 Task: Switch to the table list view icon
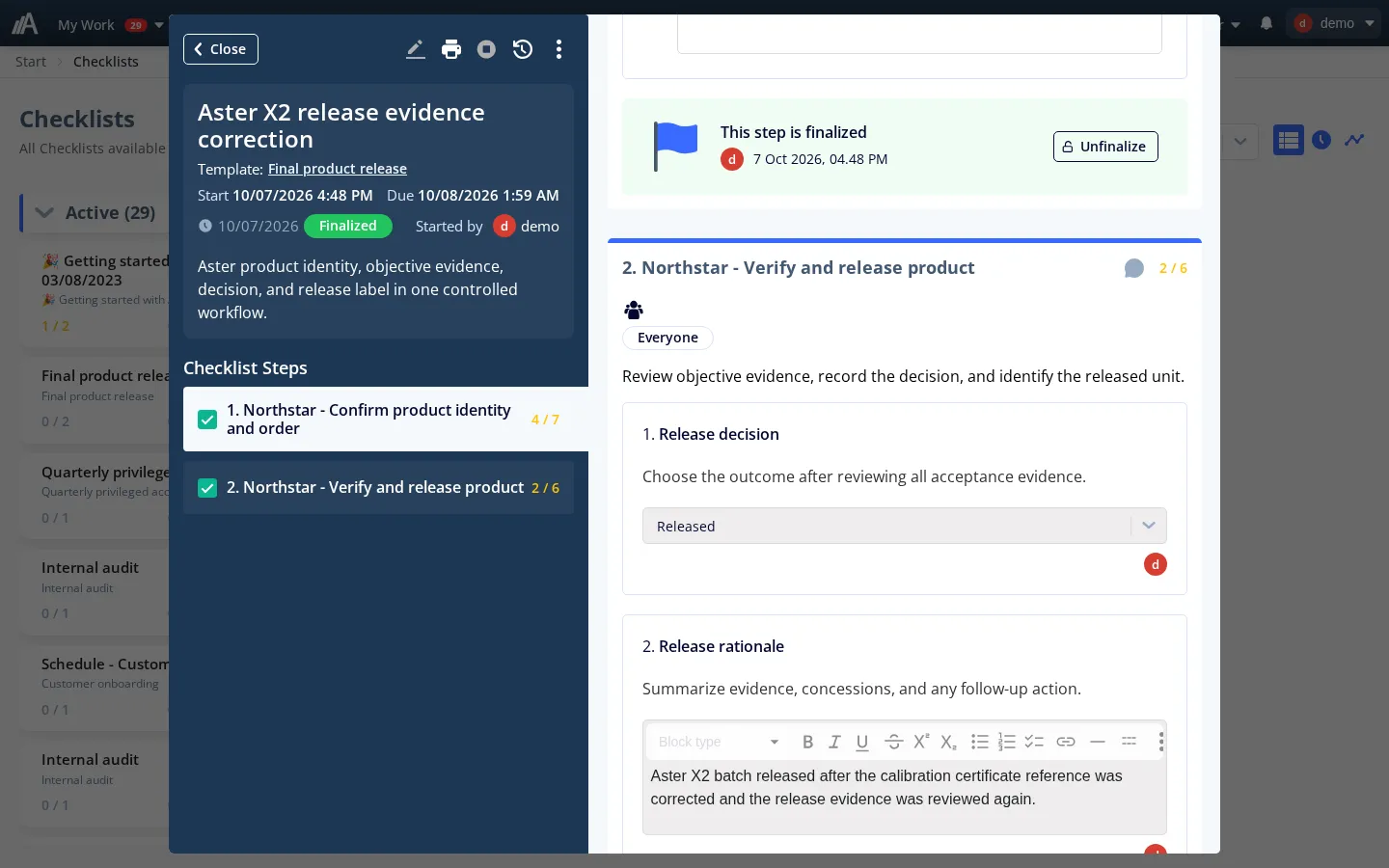click(1289, 141)
